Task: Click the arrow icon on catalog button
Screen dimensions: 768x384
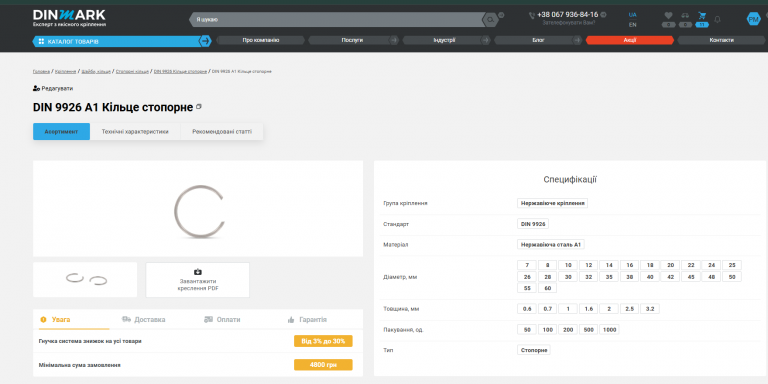Action: tap(205, 41)
